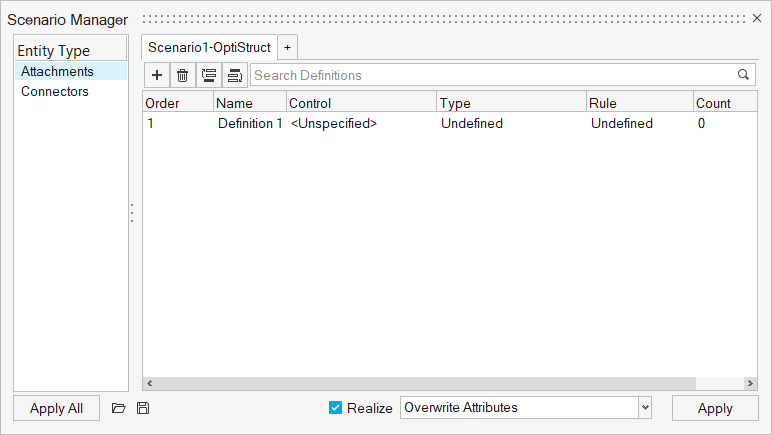Click the Apply All button
The image size is (772, 435).
click(x=56, y=408)
